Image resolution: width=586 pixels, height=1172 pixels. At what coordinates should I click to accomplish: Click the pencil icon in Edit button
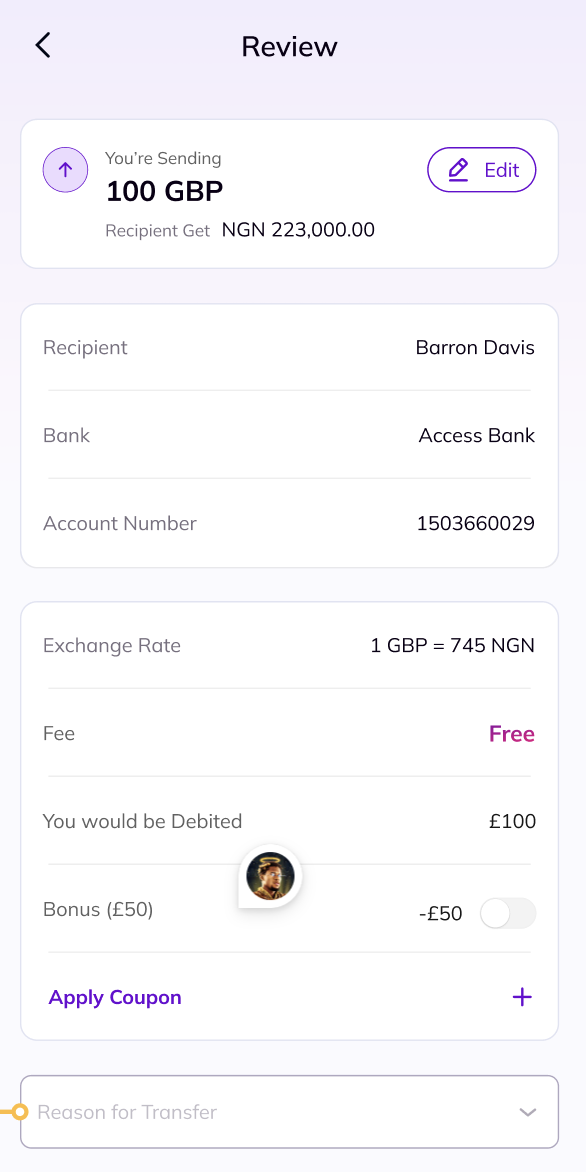point(458,170)
